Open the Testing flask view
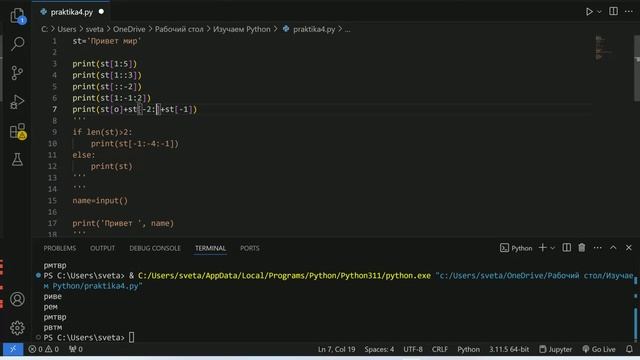Screen dimensions: 640x360 (17, 160)
